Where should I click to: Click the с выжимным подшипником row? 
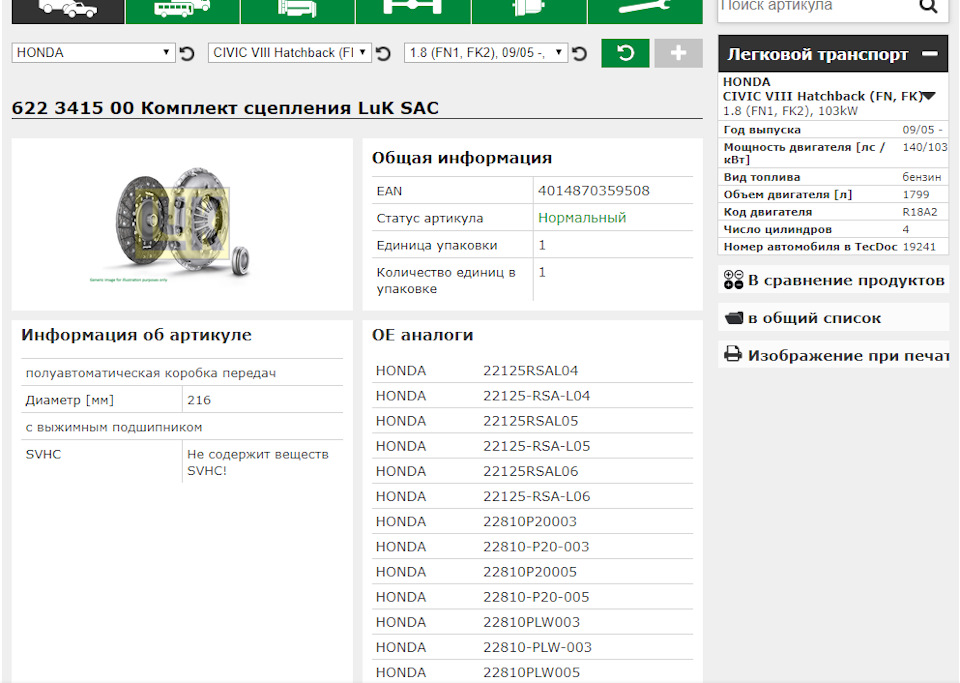pyautogui.click(x=182, y=427)
